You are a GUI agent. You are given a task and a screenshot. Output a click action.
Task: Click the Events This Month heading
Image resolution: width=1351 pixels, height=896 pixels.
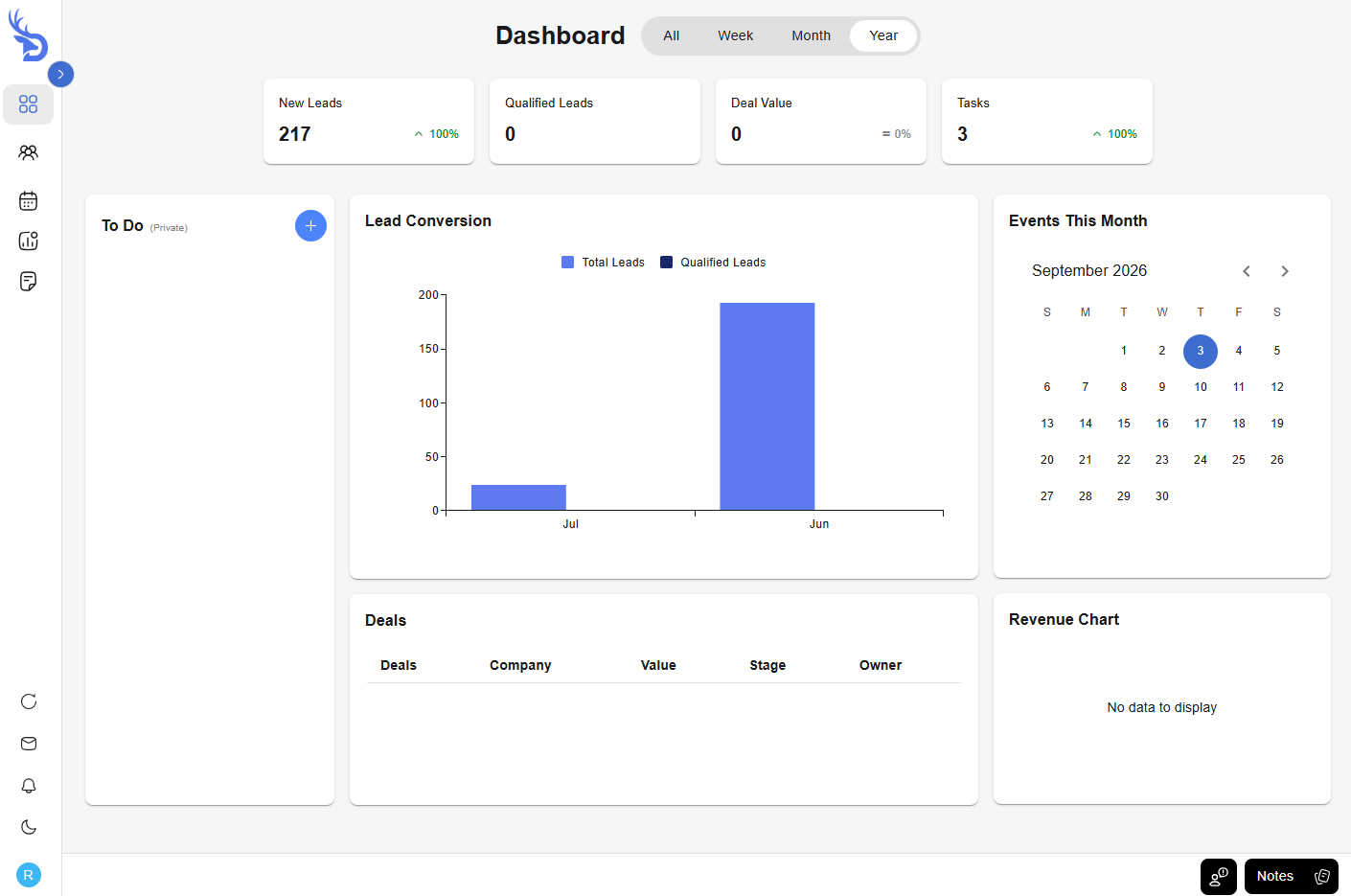(x=1078, y=221)
